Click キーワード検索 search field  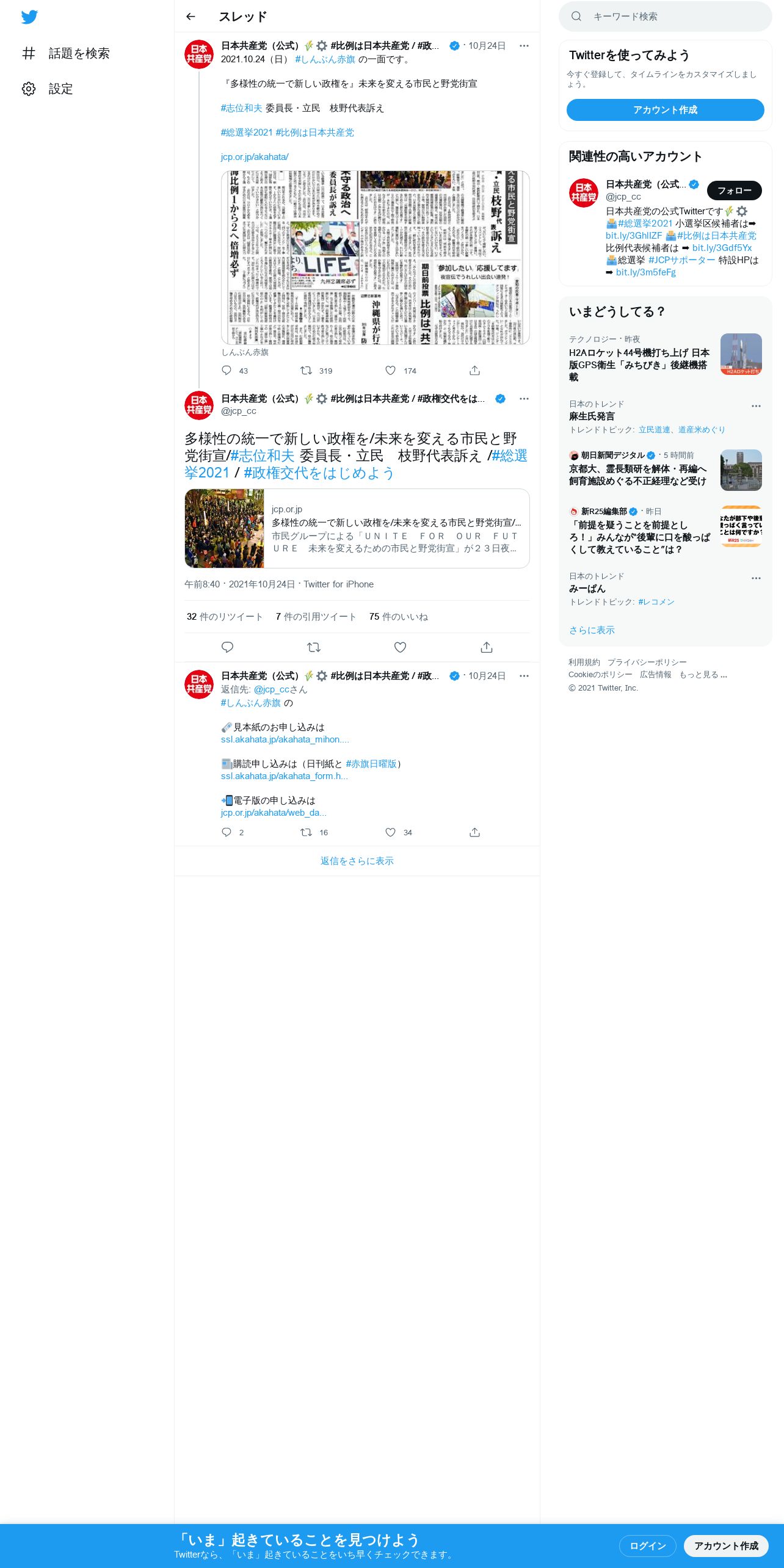point(666,16)
